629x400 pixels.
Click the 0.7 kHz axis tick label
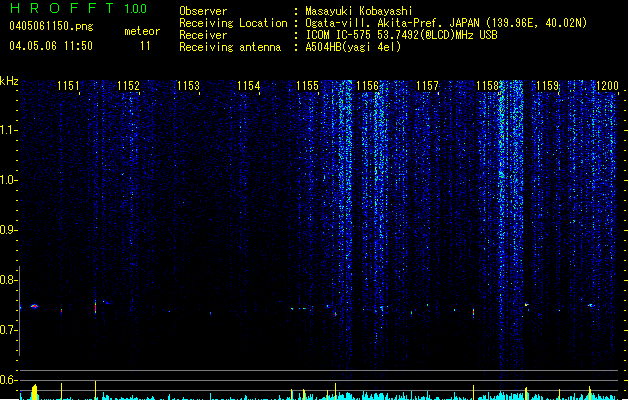click(x=7, y=330)
